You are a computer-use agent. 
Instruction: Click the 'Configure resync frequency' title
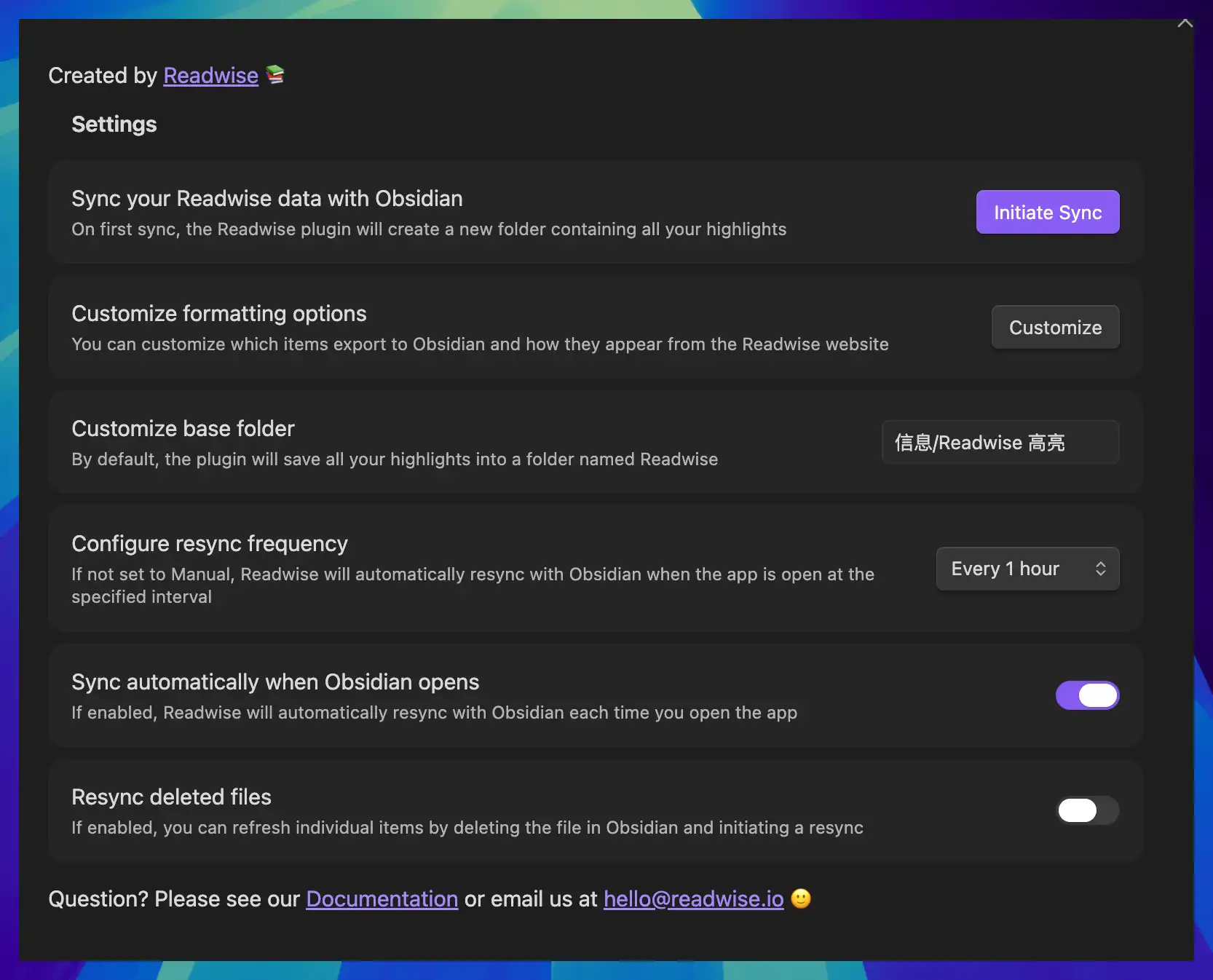[210, 544]
